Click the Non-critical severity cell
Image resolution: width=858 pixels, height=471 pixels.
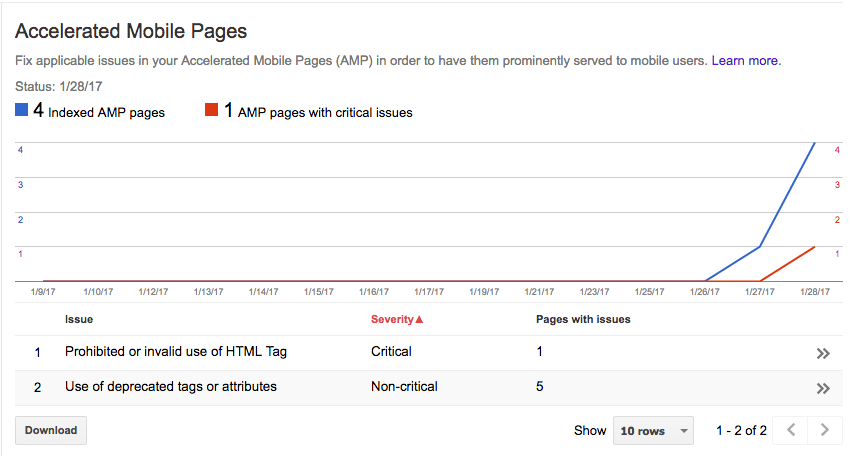tap(404, 387)
